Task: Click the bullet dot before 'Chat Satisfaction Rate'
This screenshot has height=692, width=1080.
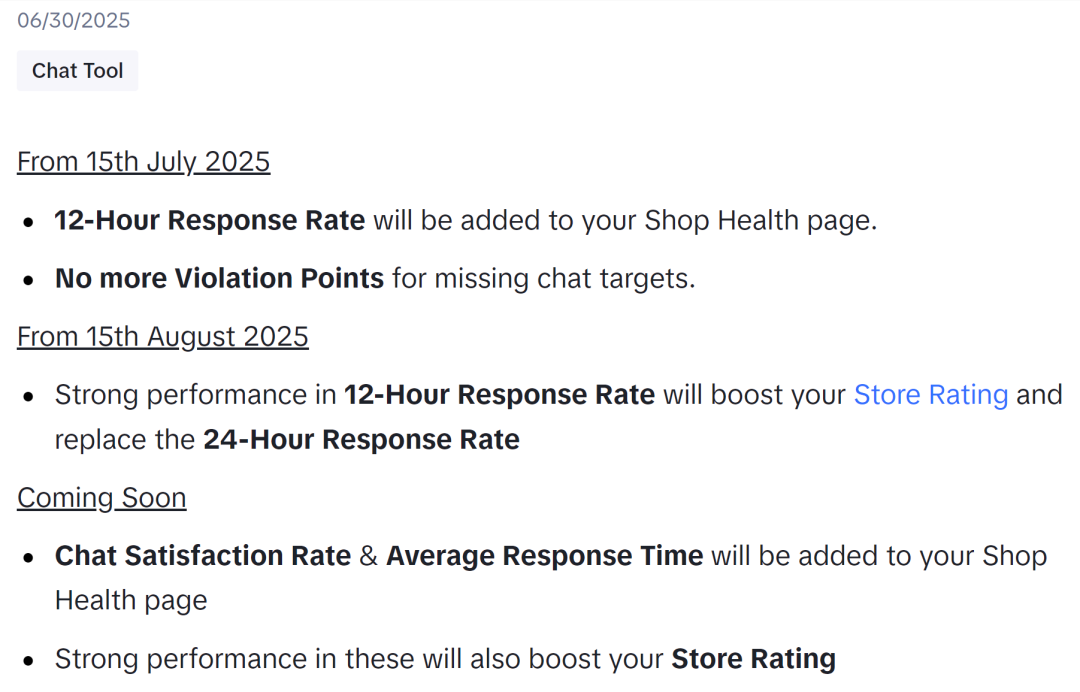Action: [30, 557]
